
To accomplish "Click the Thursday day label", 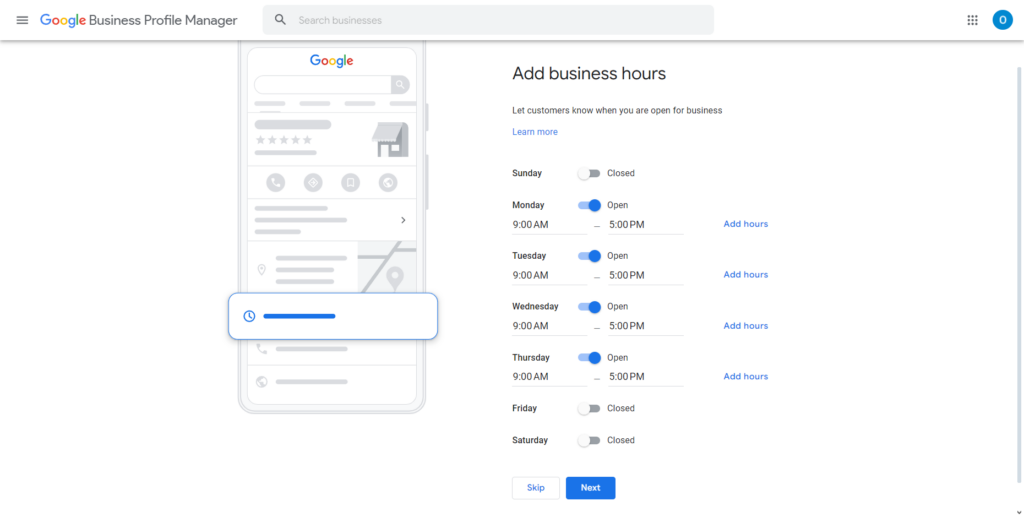I will pos(531,358).
